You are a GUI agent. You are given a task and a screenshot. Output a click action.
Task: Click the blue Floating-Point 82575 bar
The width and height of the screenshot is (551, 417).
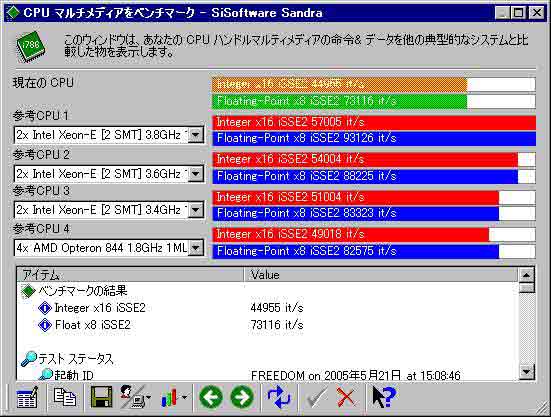coord(356,251)
